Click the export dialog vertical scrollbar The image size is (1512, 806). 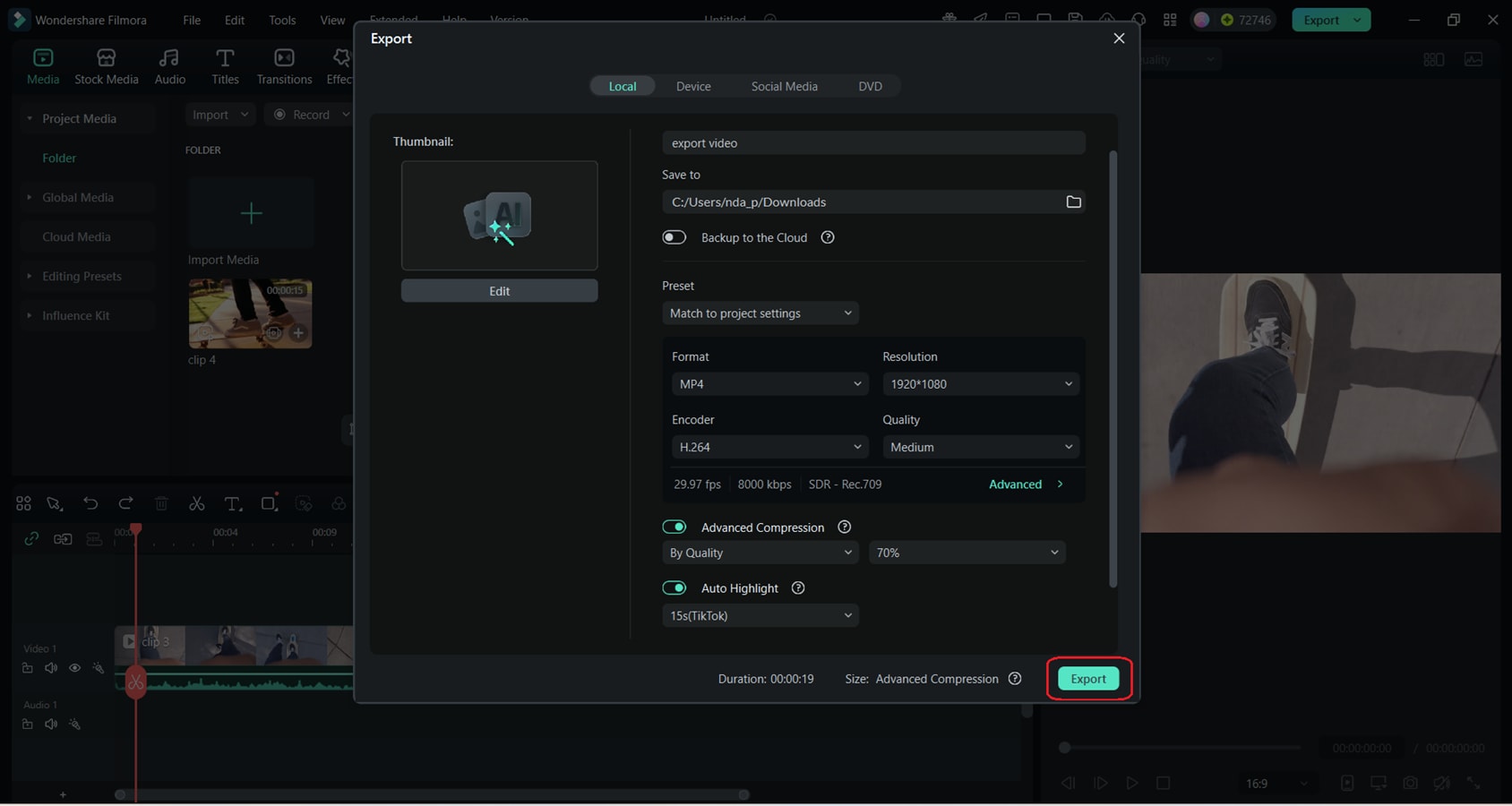coord(1113,369)
